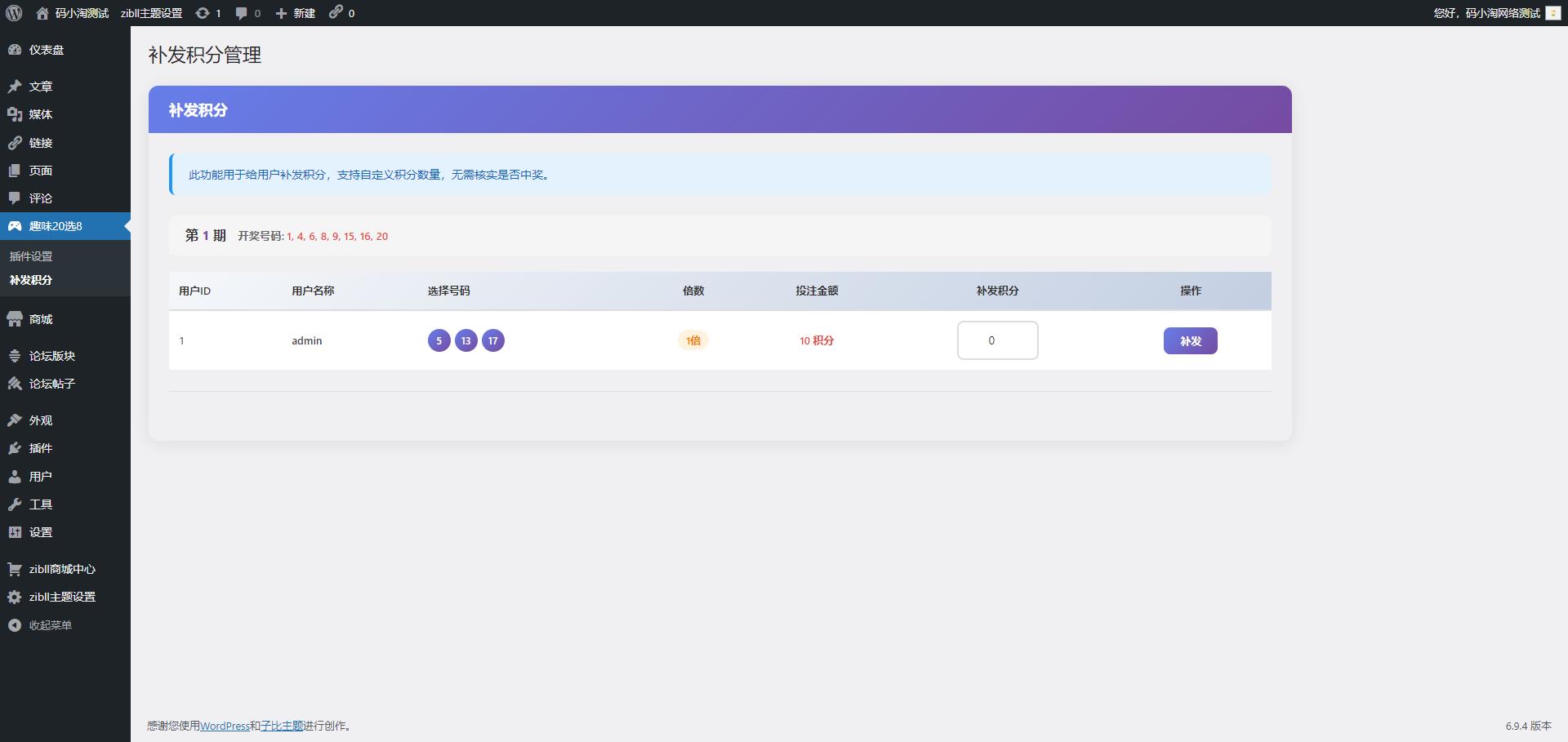Click selected number ball 13
The height and width of the screenshot is (742, 1568).
(466, 340)
